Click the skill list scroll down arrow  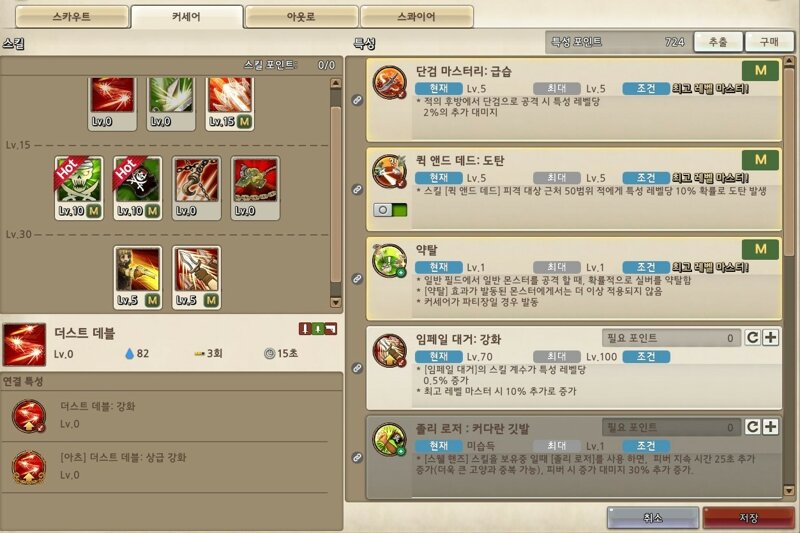[x=336, y=302]
